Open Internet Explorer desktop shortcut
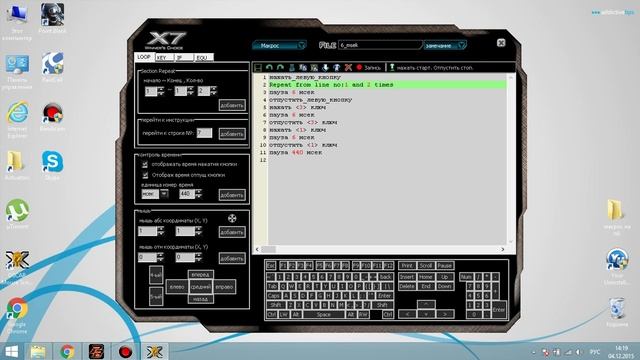Screen dimensions: 640x360 point(17,119)
